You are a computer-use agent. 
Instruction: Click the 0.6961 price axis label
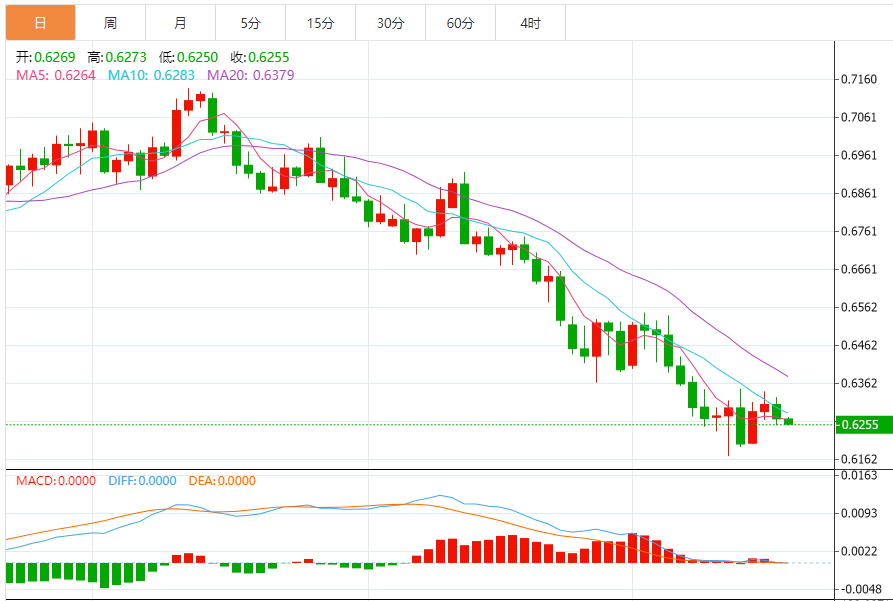tap(859, 155)
